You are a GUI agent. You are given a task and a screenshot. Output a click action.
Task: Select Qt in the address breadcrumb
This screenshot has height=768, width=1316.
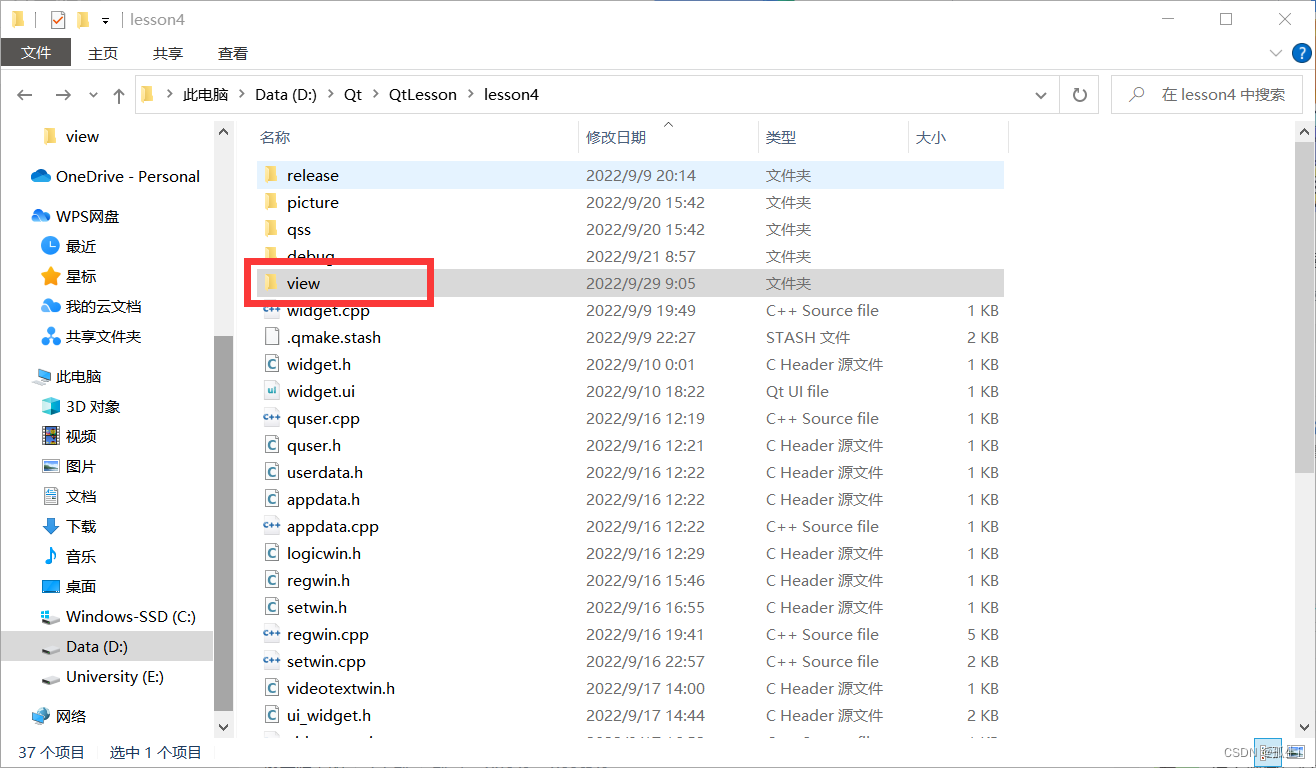tap(353, 95)
